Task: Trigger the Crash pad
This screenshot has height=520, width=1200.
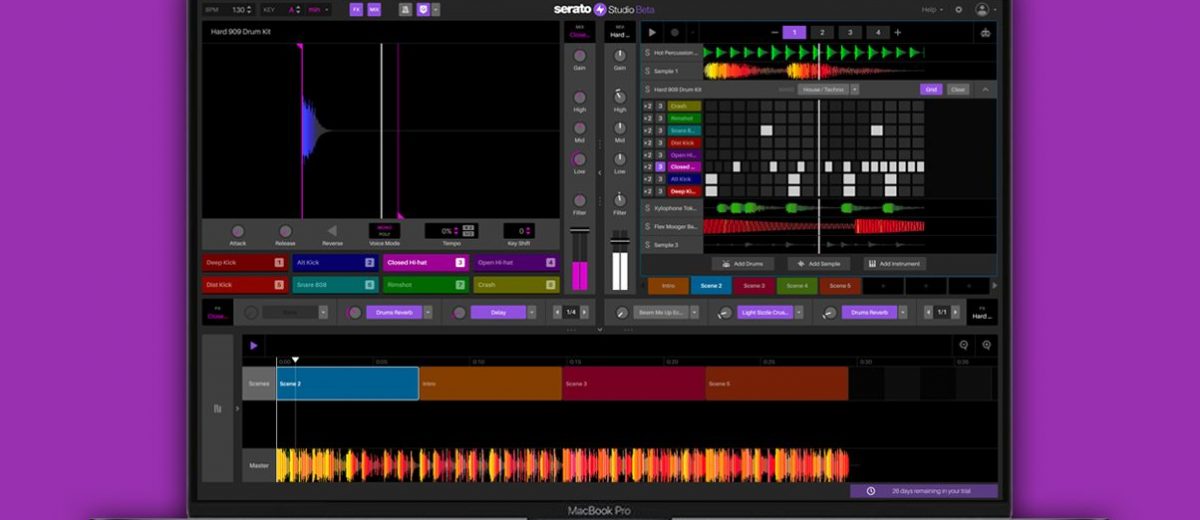Action: (x=515, y=285)
